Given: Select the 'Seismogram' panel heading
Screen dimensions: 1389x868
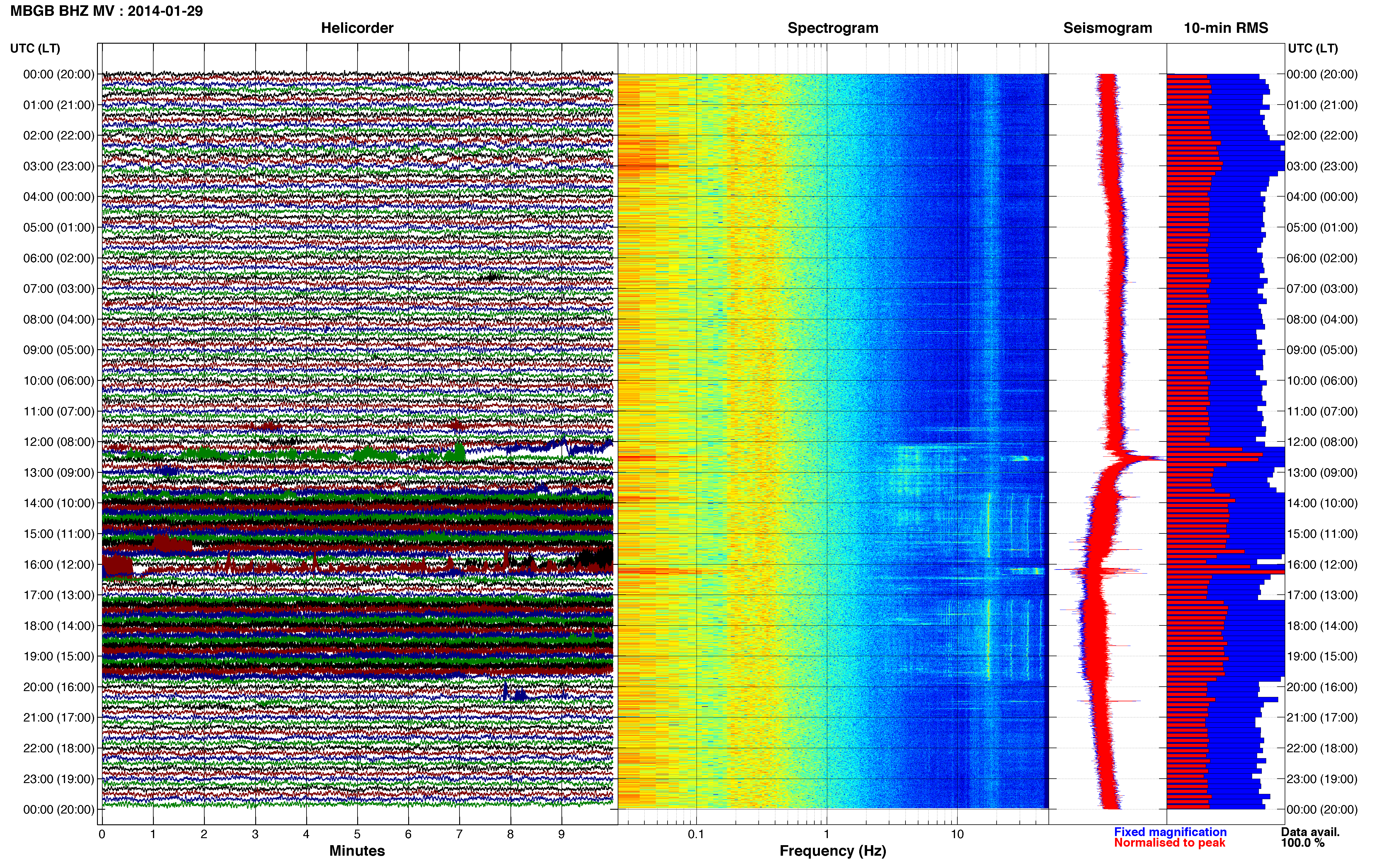Looking at the screenshot, I should pos(1107,28).
